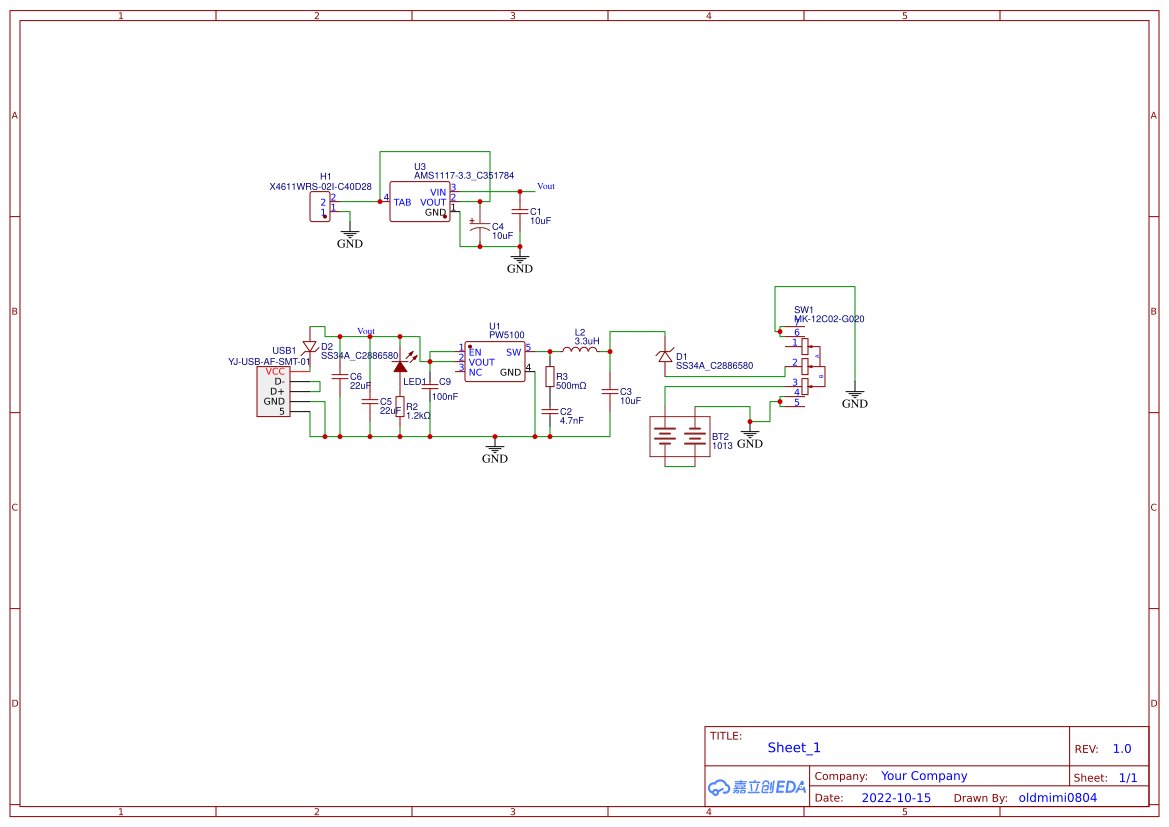The image size is (1169, 827).
Task: Click the PW5100 part name
Action: pyautogui.click(x=507, y=336)
